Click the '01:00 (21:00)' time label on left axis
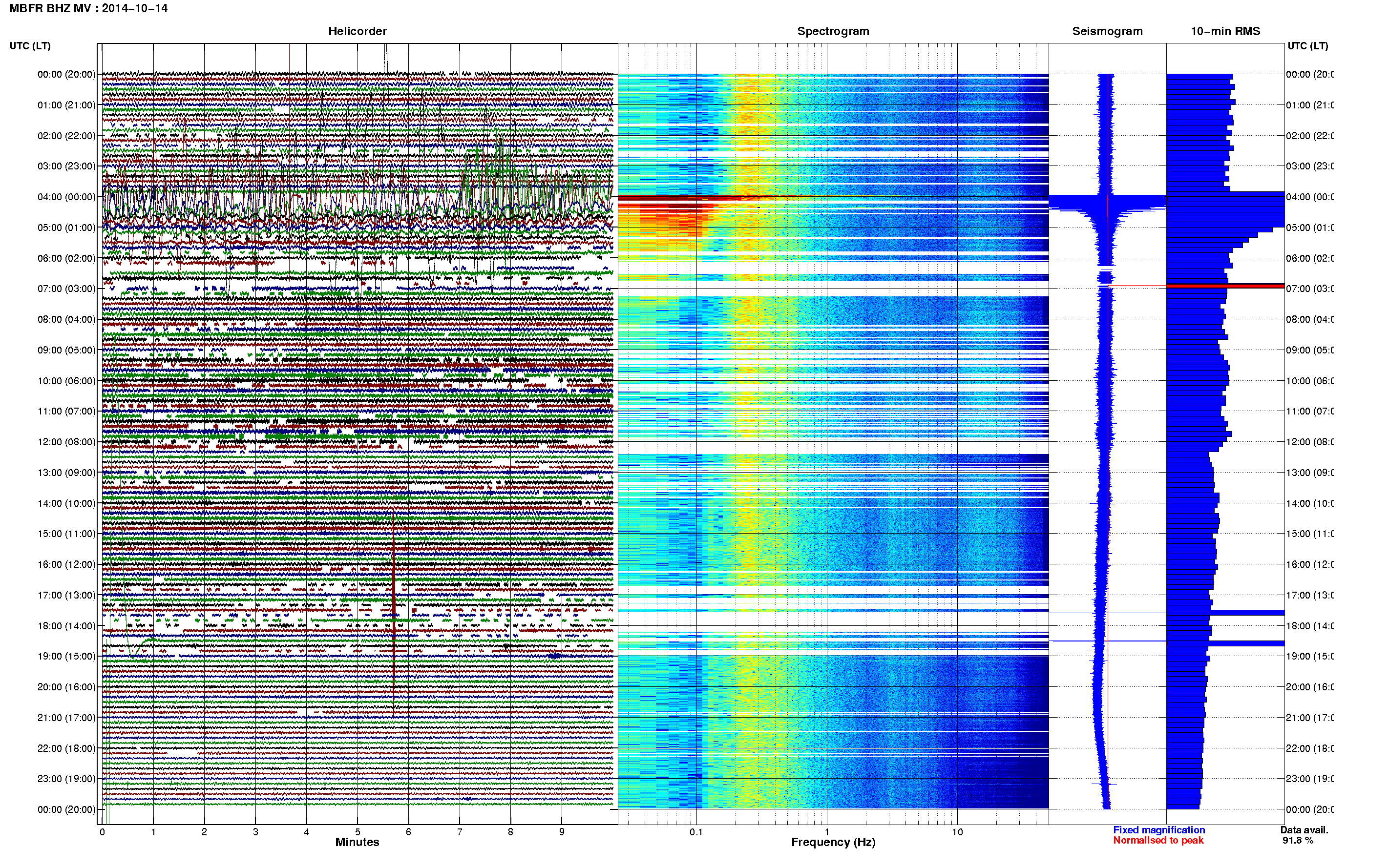The height and width of the screenshot is (868, 1389). tap(66, 105)
